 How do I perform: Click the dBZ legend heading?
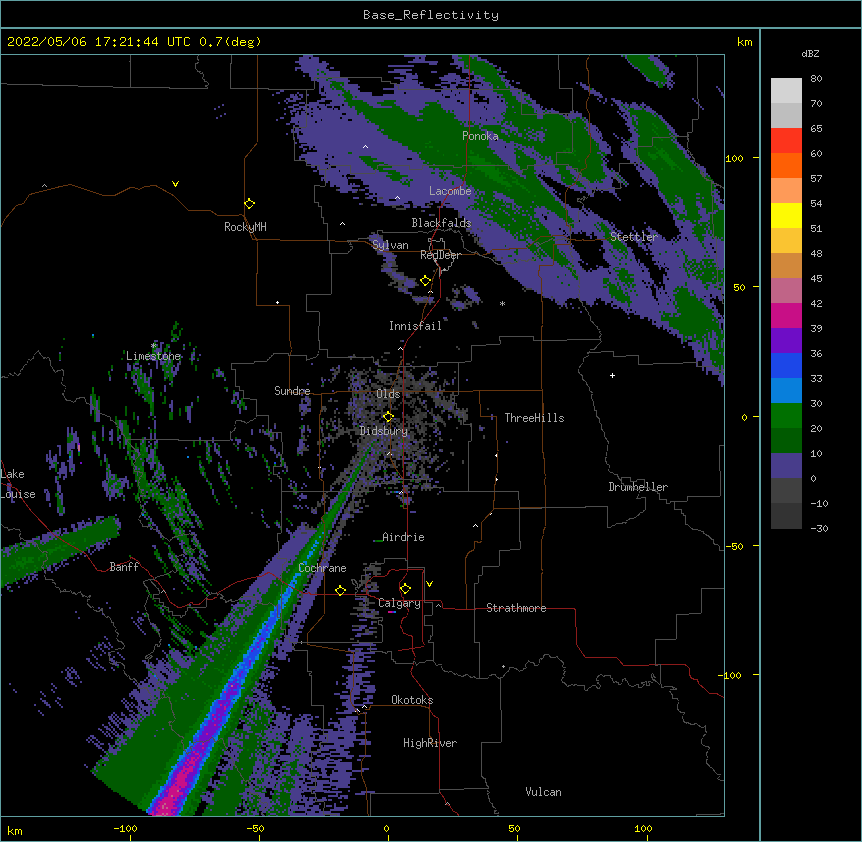tap(810, 53)
